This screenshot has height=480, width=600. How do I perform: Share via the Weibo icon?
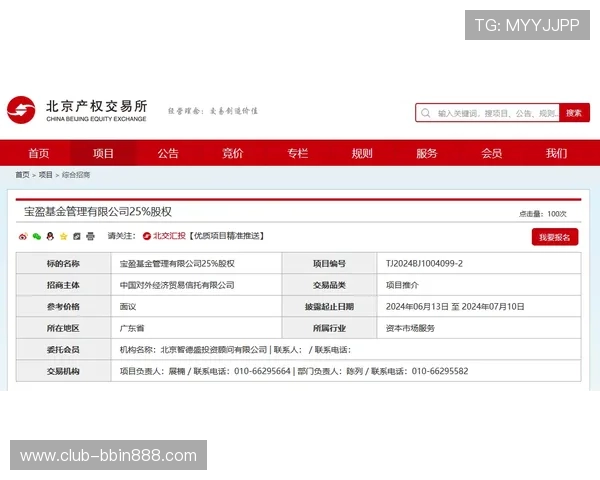pos(23,236)
